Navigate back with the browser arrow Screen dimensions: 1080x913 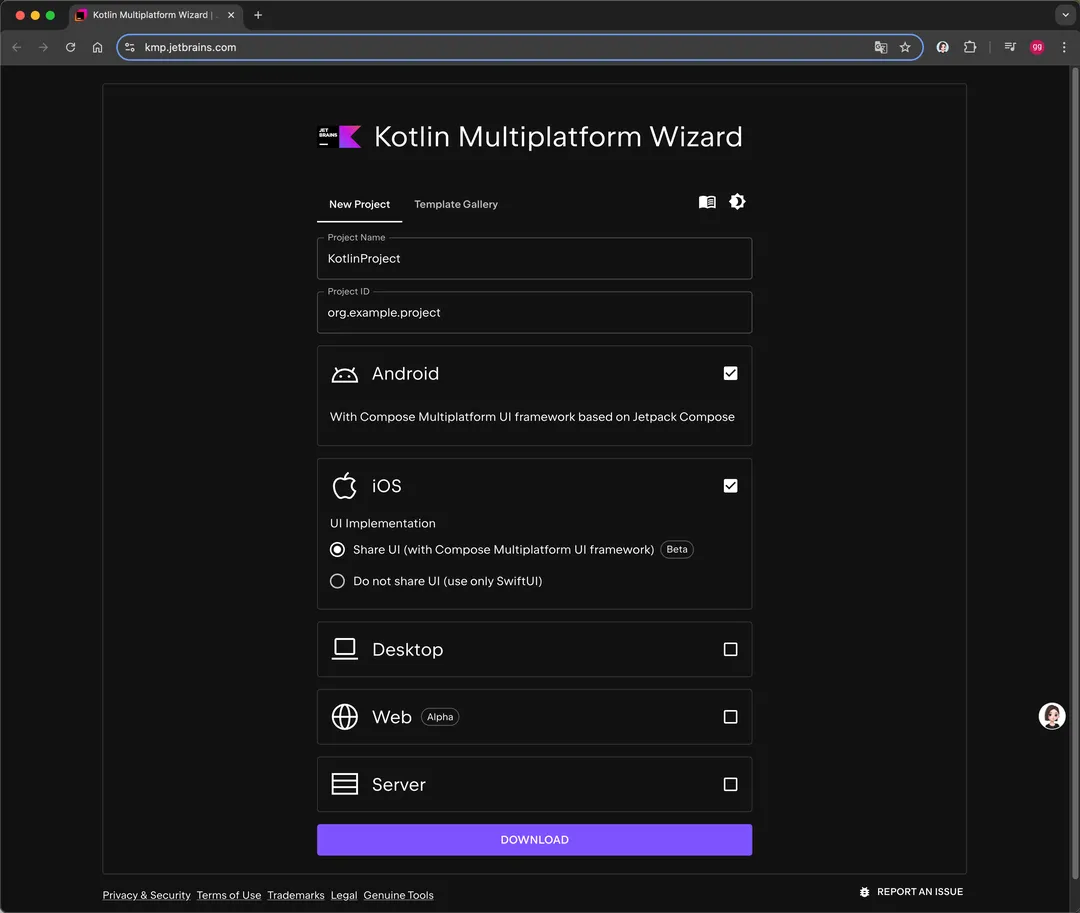(17, 47)
